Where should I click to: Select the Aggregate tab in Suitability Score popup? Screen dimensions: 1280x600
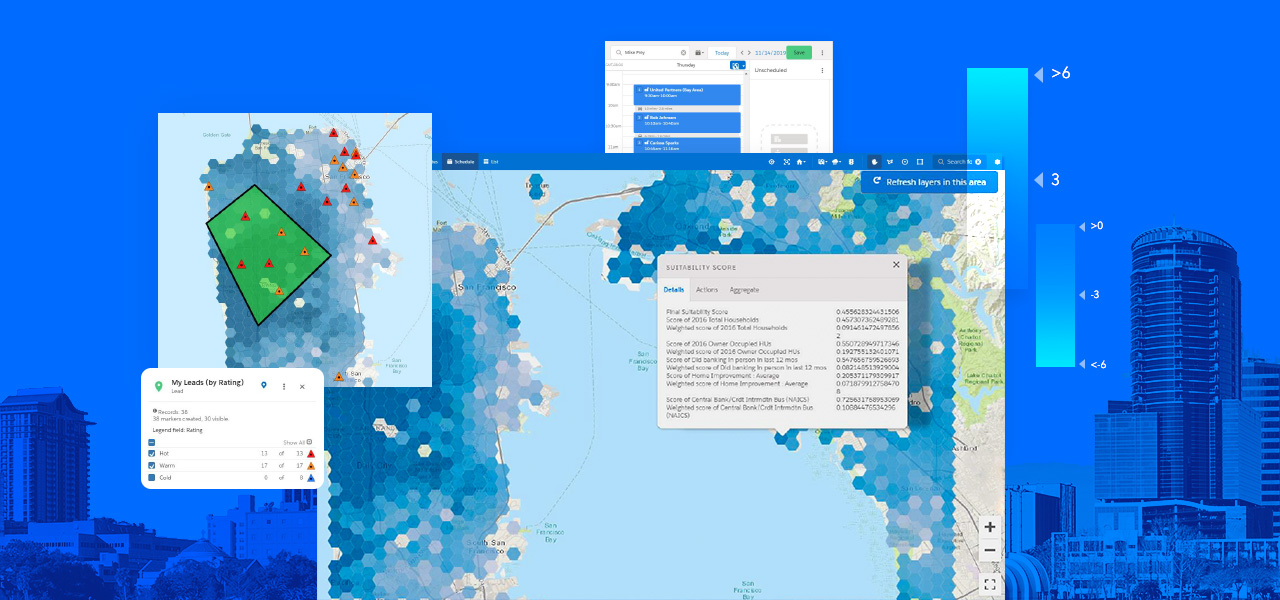(744, 290)
